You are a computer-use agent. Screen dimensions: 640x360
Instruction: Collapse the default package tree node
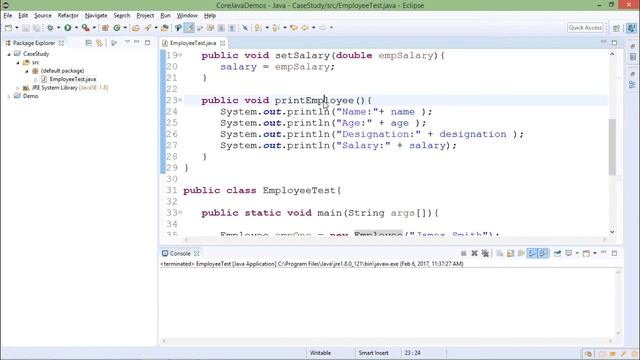27,71
